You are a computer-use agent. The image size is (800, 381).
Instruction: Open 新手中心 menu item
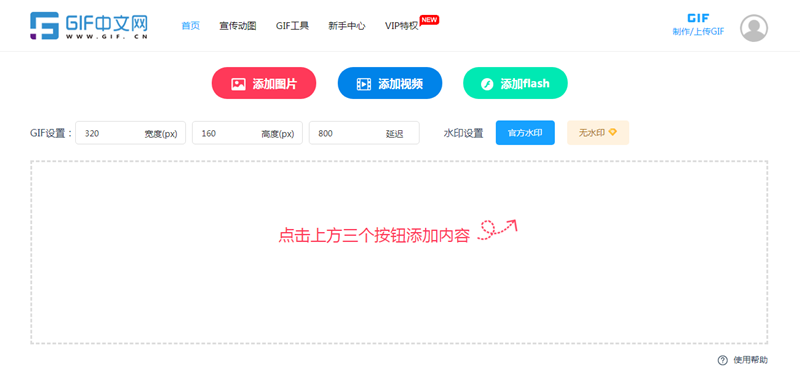coord(347,26)
